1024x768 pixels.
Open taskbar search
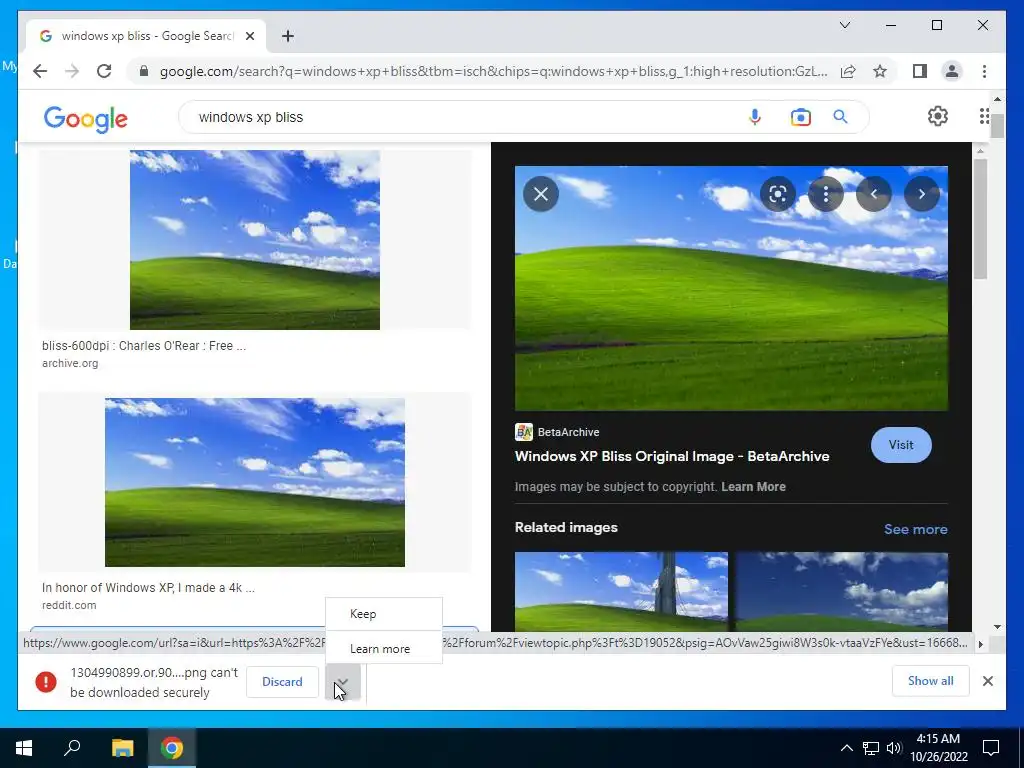click(x=72, y=748)
